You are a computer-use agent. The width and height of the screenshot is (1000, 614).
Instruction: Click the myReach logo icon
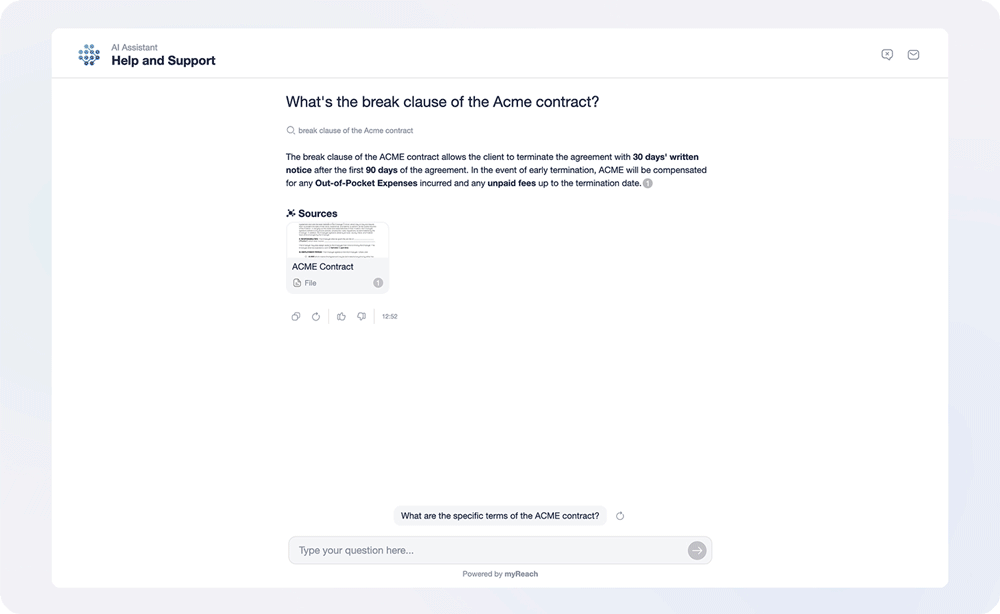(89, 55)
